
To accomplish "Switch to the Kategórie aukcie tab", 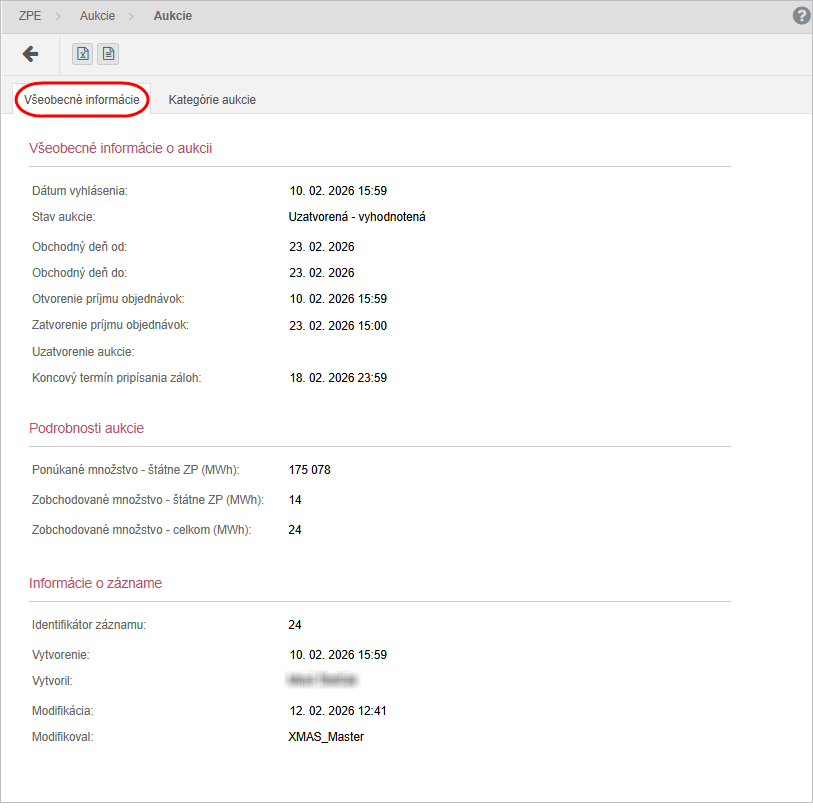I will click(x=212, y=100).
